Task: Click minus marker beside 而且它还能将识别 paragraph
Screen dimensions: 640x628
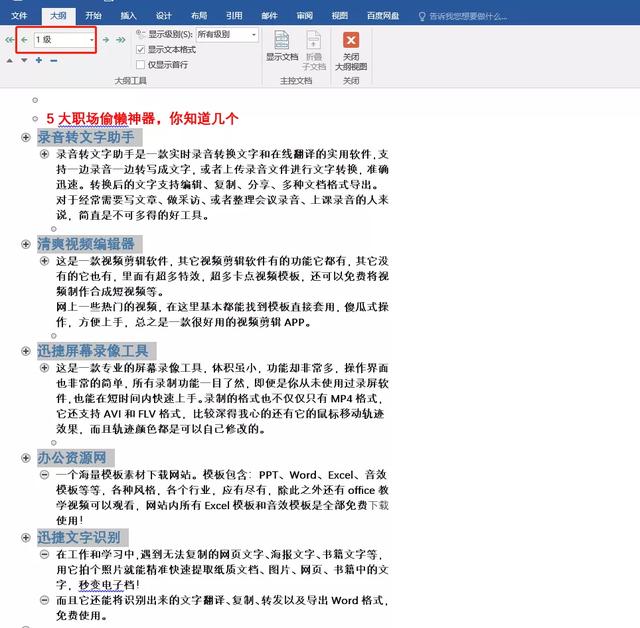Action: pos(44,600)
